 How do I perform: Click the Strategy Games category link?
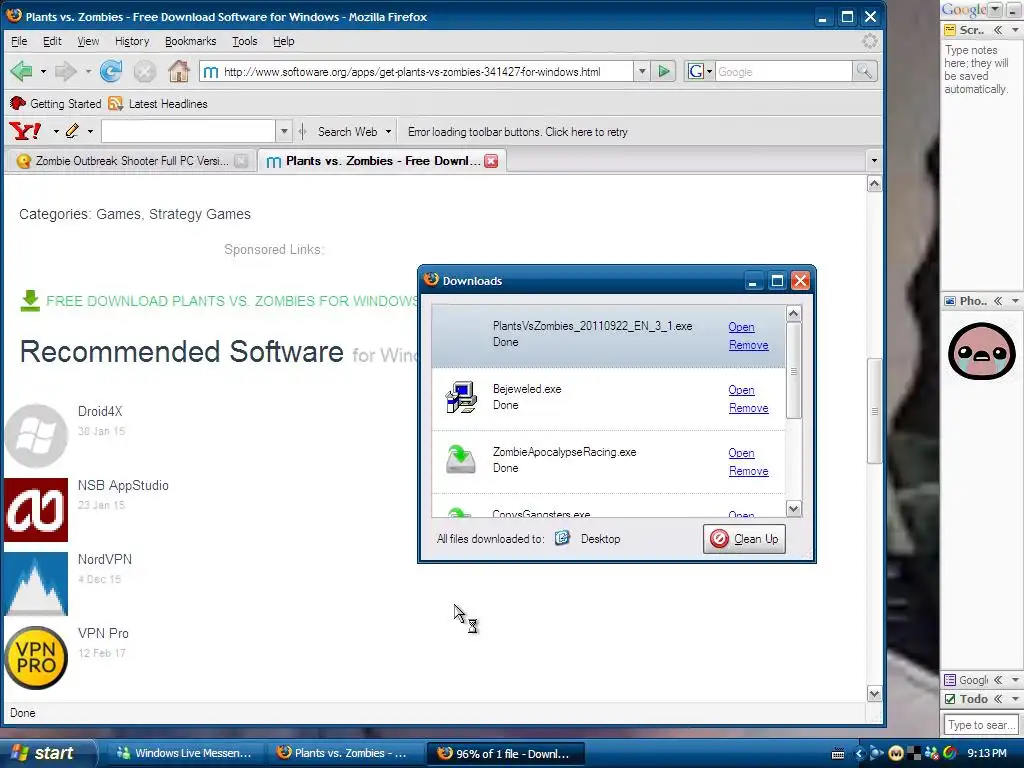(200, 214)
